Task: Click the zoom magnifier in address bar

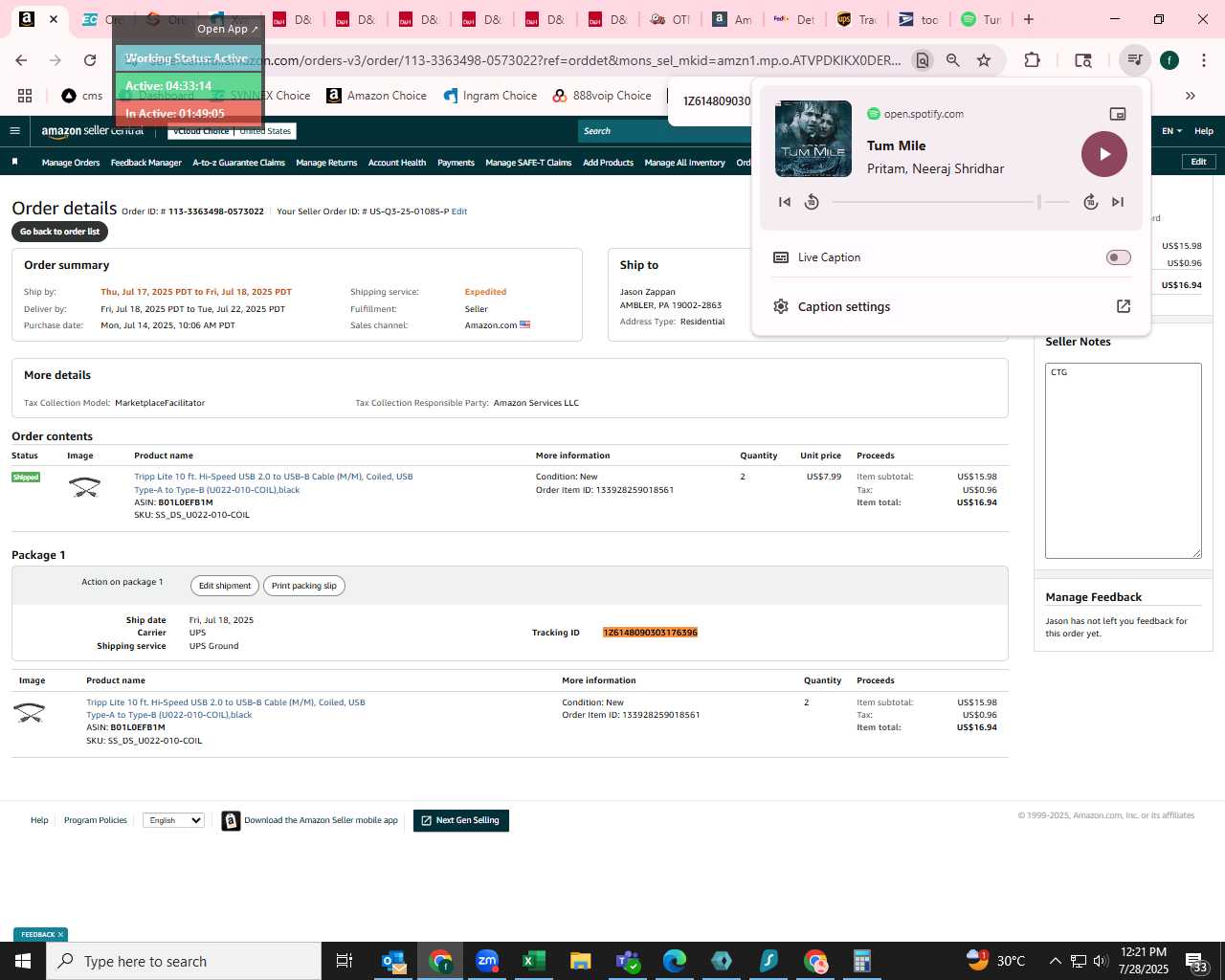Action: (953, 60)
